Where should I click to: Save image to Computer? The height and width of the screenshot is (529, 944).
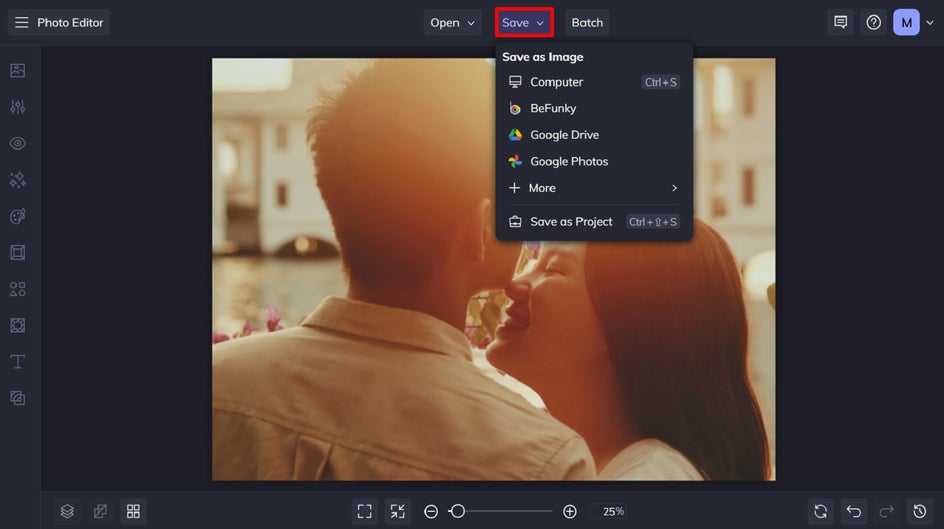coord(594,82)
